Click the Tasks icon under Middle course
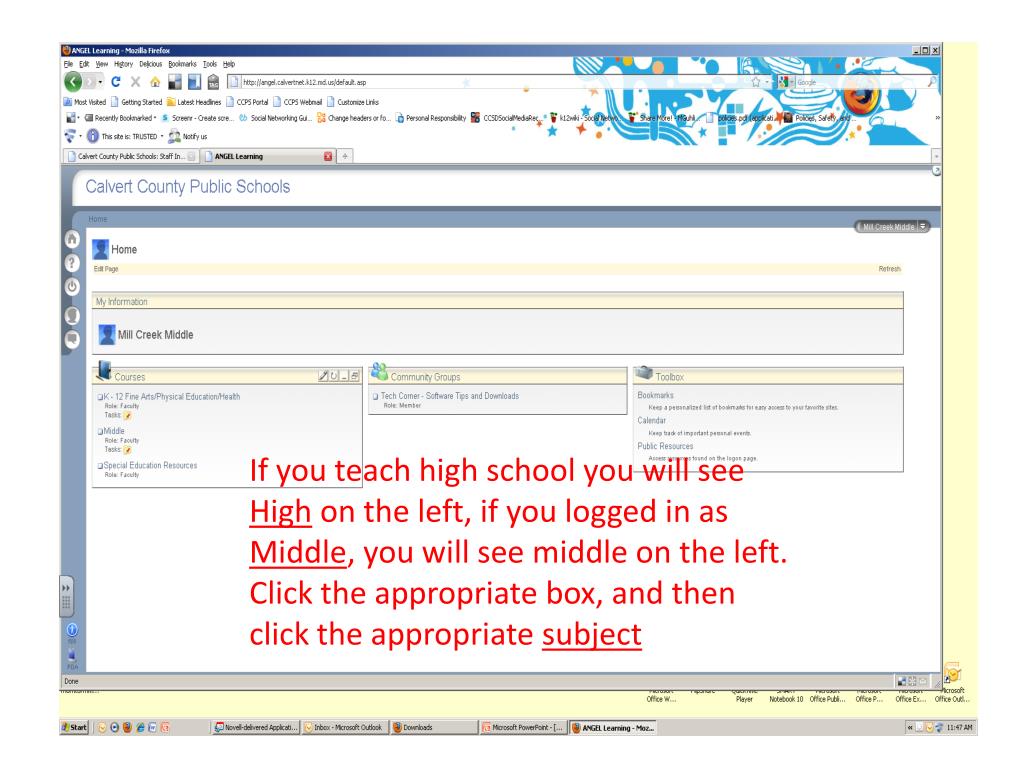Image resolution: width=1024 pixels, height=768 pixels. 128,450
